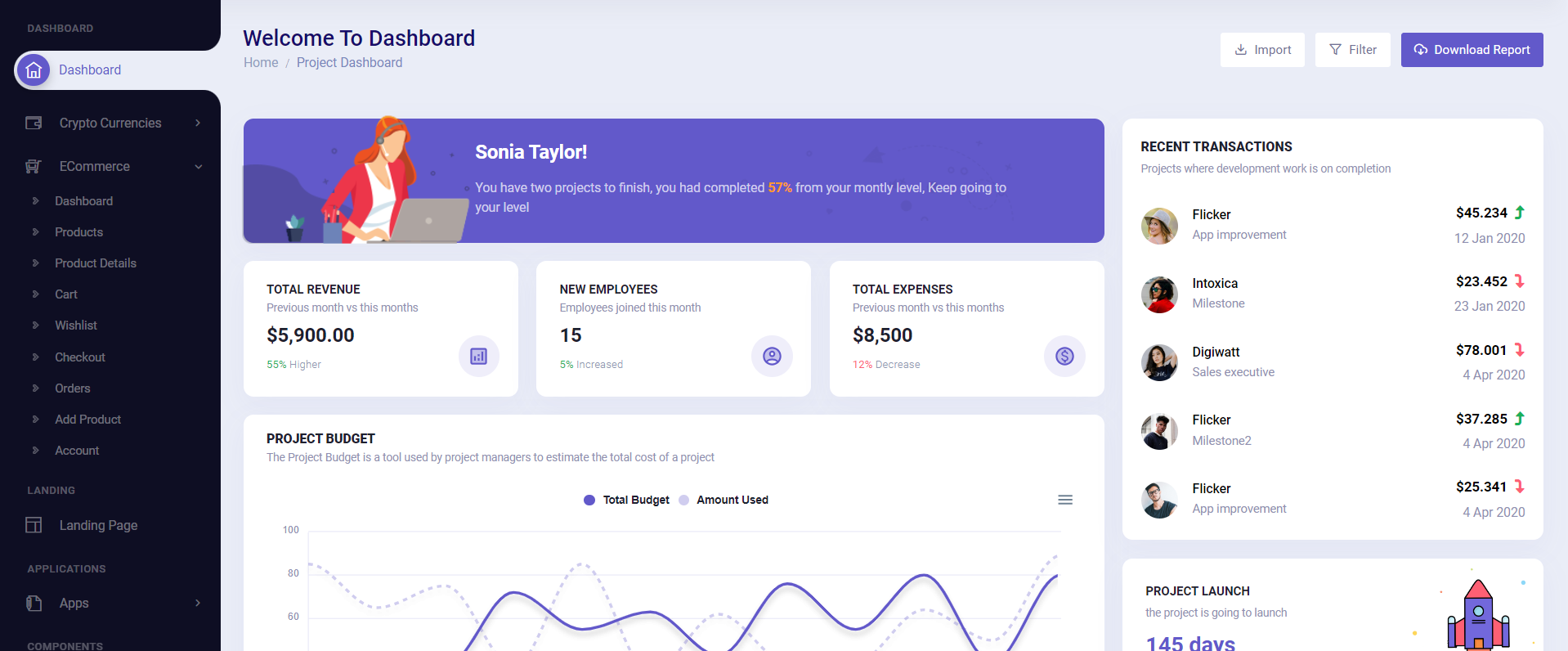
Task: Follow the Home breadcrumb link
Action: 261,63
